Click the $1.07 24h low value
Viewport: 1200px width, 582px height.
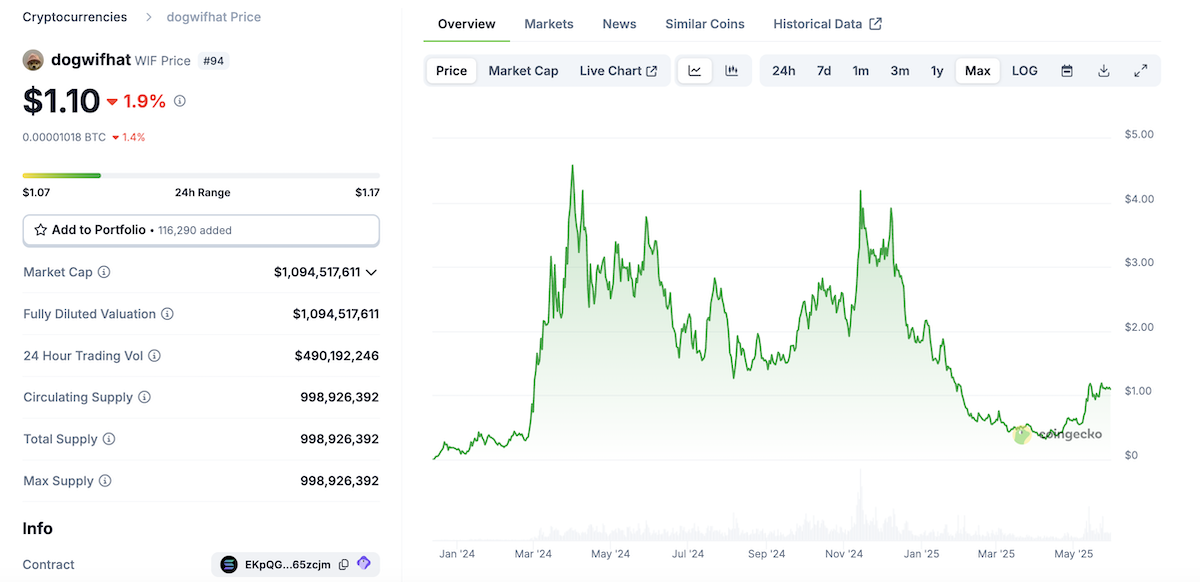coord(36,193)
